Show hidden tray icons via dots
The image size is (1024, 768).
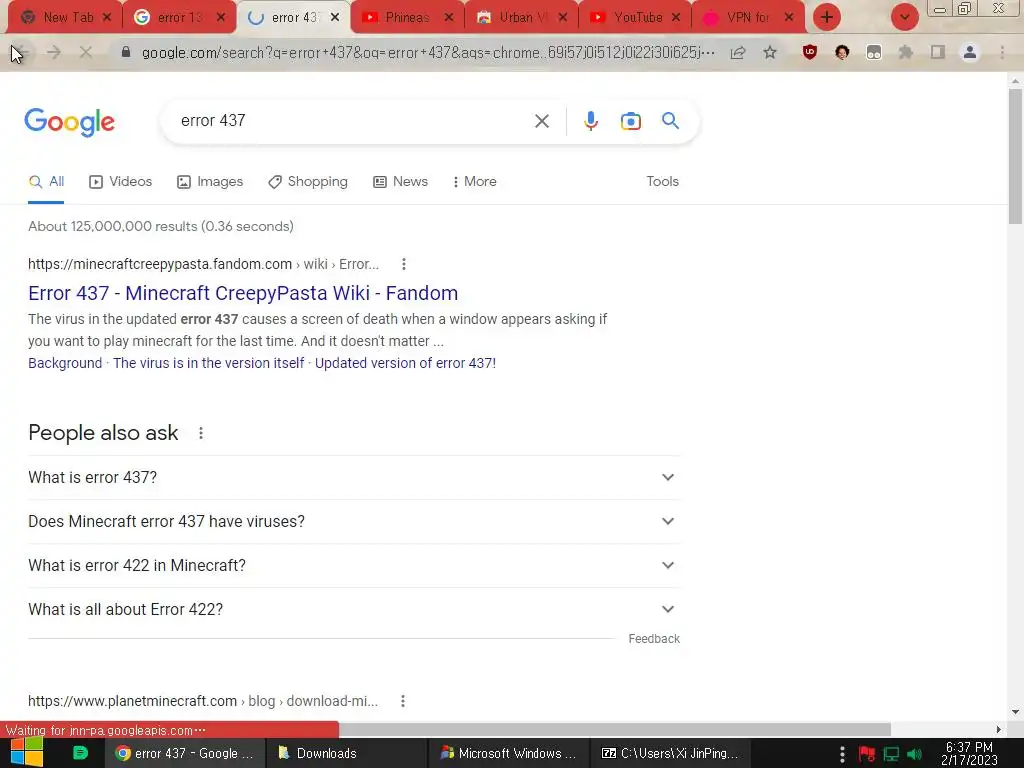[842, 754]
